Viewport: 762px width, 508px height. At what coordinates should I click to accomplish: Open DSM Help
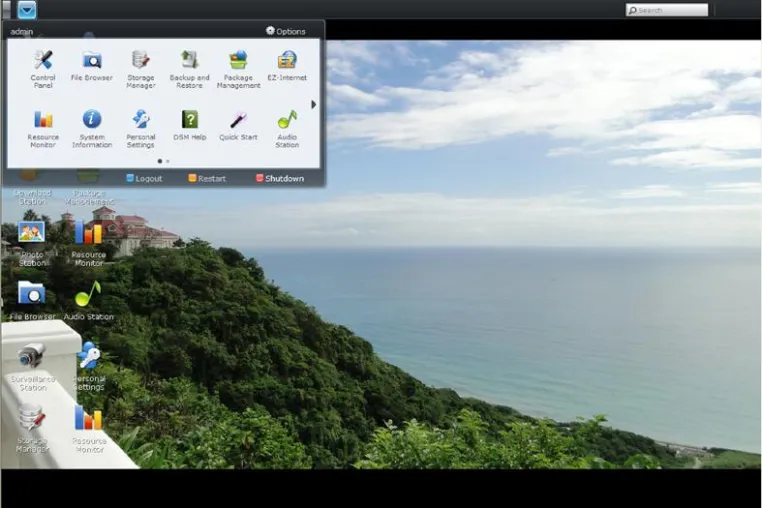(190, 125)
